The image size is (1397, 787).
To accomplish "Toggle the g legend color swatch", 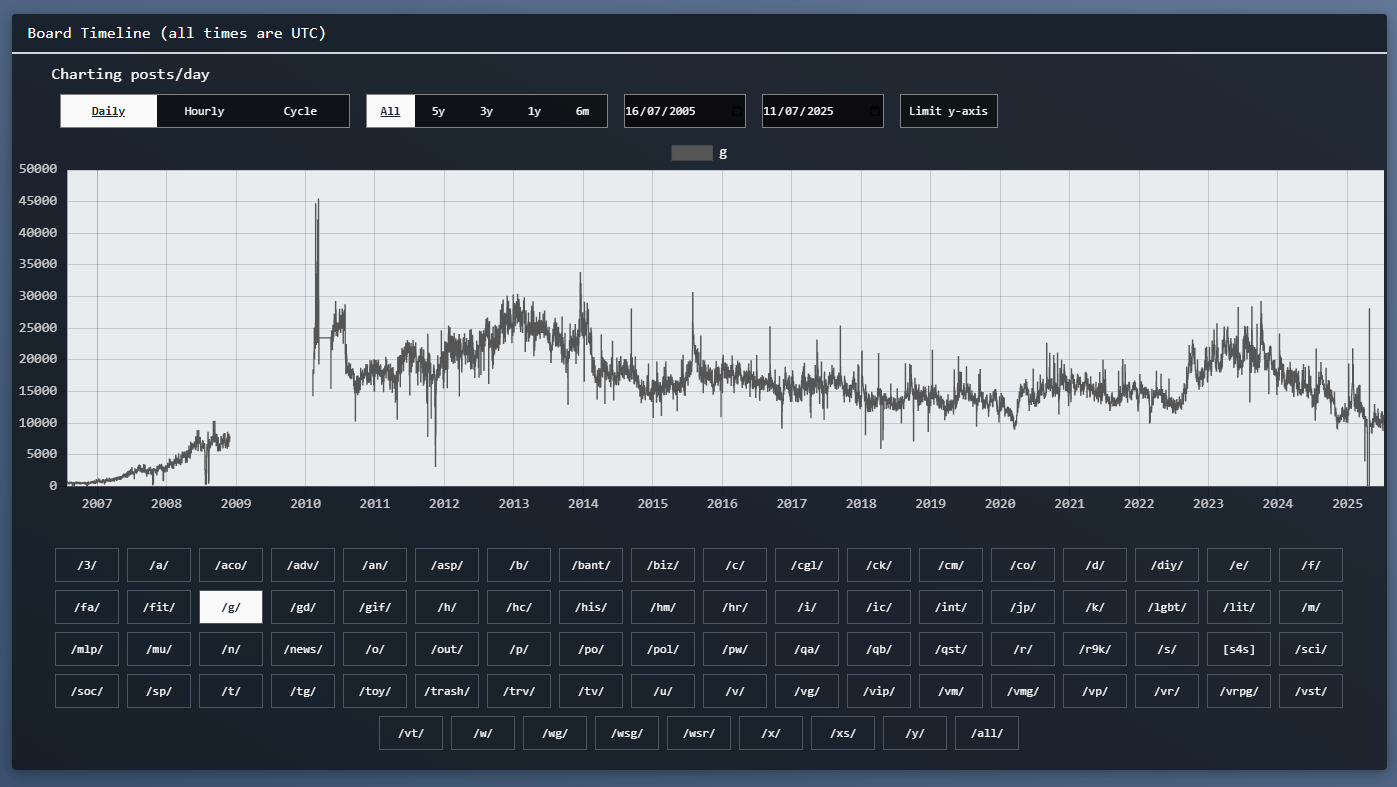I will pyautogui.click(x=692, y=153).
